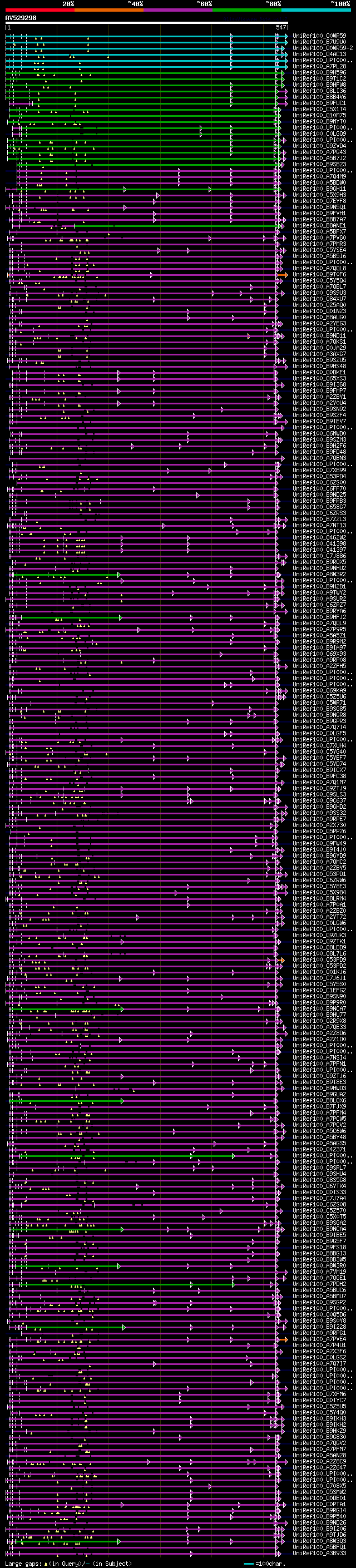Select hit label UniRef100_B9FUC1
This screenshot has height=1568, width=356.
tap(319, 103)
